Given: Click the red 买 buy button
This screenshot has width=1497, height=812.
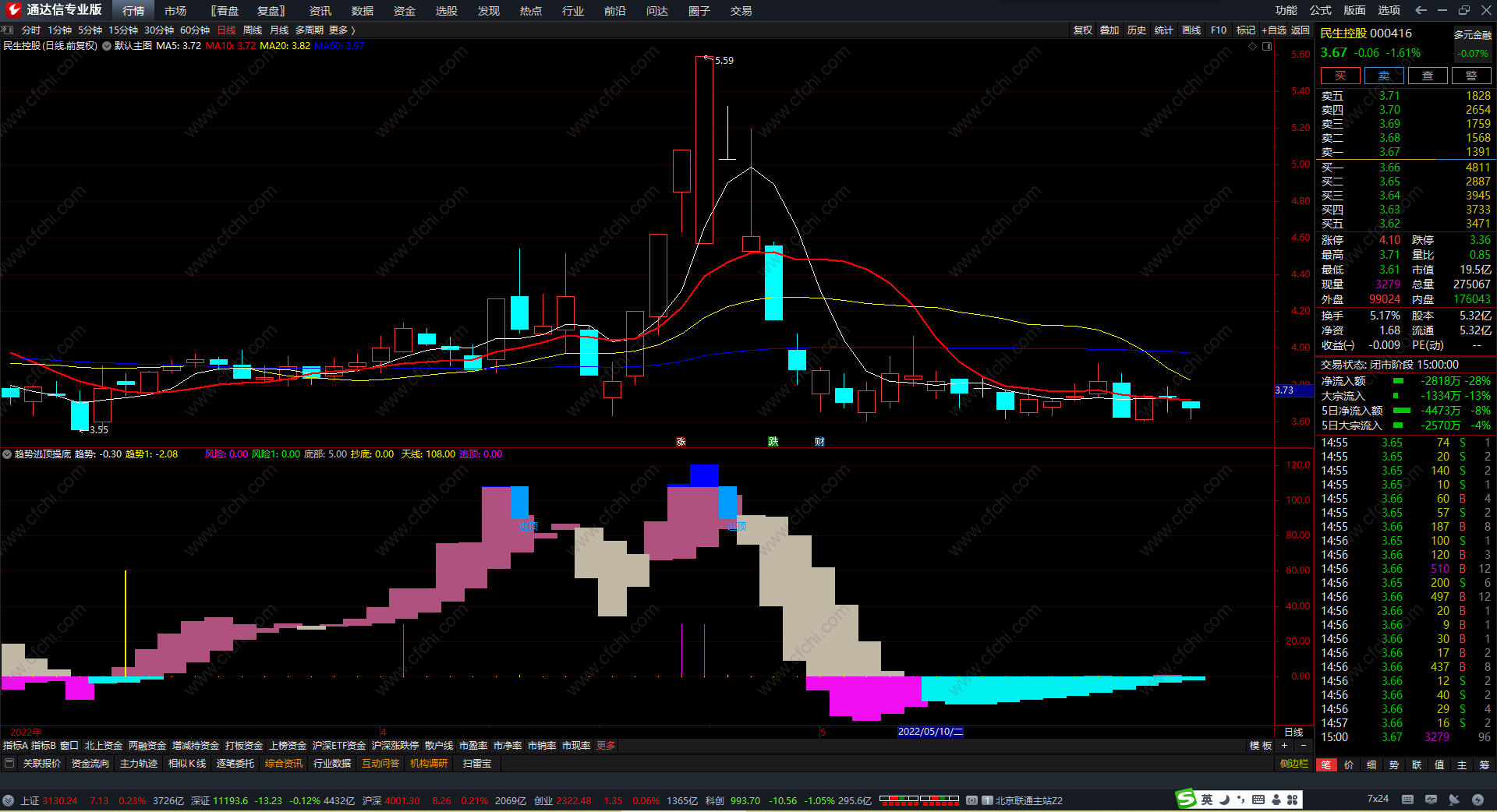Looking at the screenshot, I should (1340, 76).
